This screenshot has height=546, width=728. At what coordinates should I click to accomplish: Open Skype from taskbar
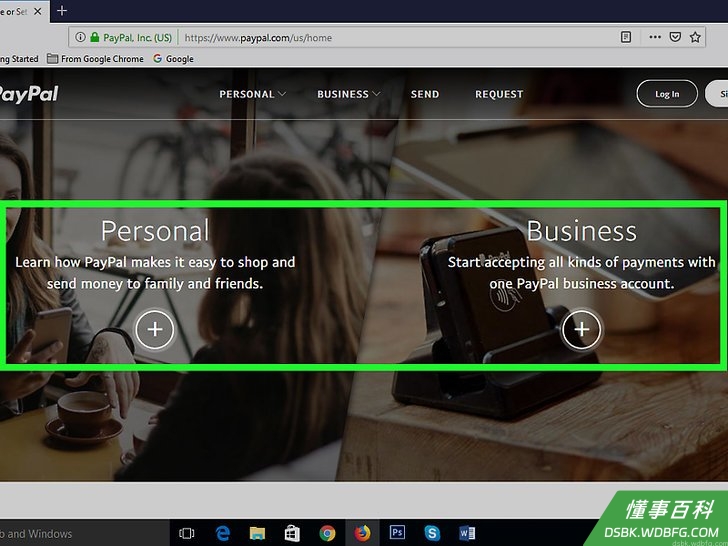click(x=432, y=533)
